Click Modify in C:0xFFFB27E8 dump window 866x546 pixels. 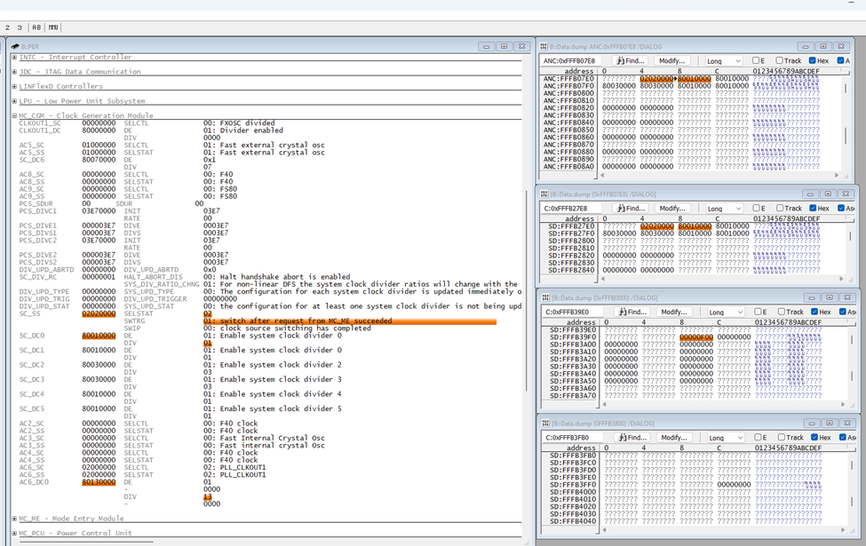pos(673,208)
